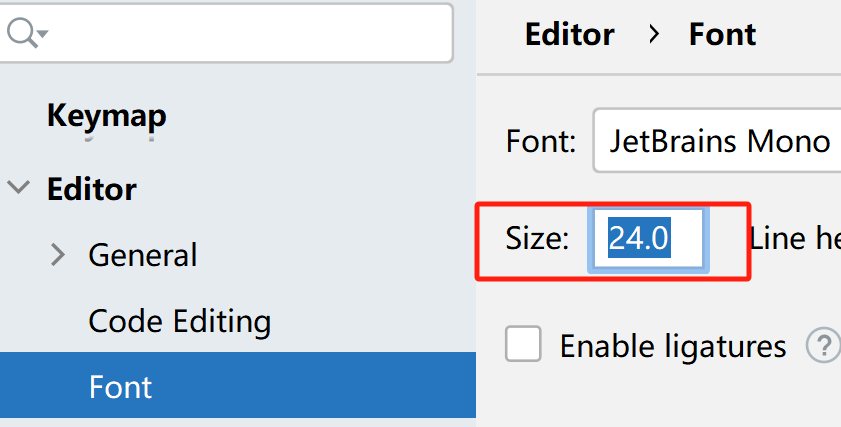Viewport: 841px width, 427px height.
Task: Click the partially visible Line height label
Action: click(794, 239)
